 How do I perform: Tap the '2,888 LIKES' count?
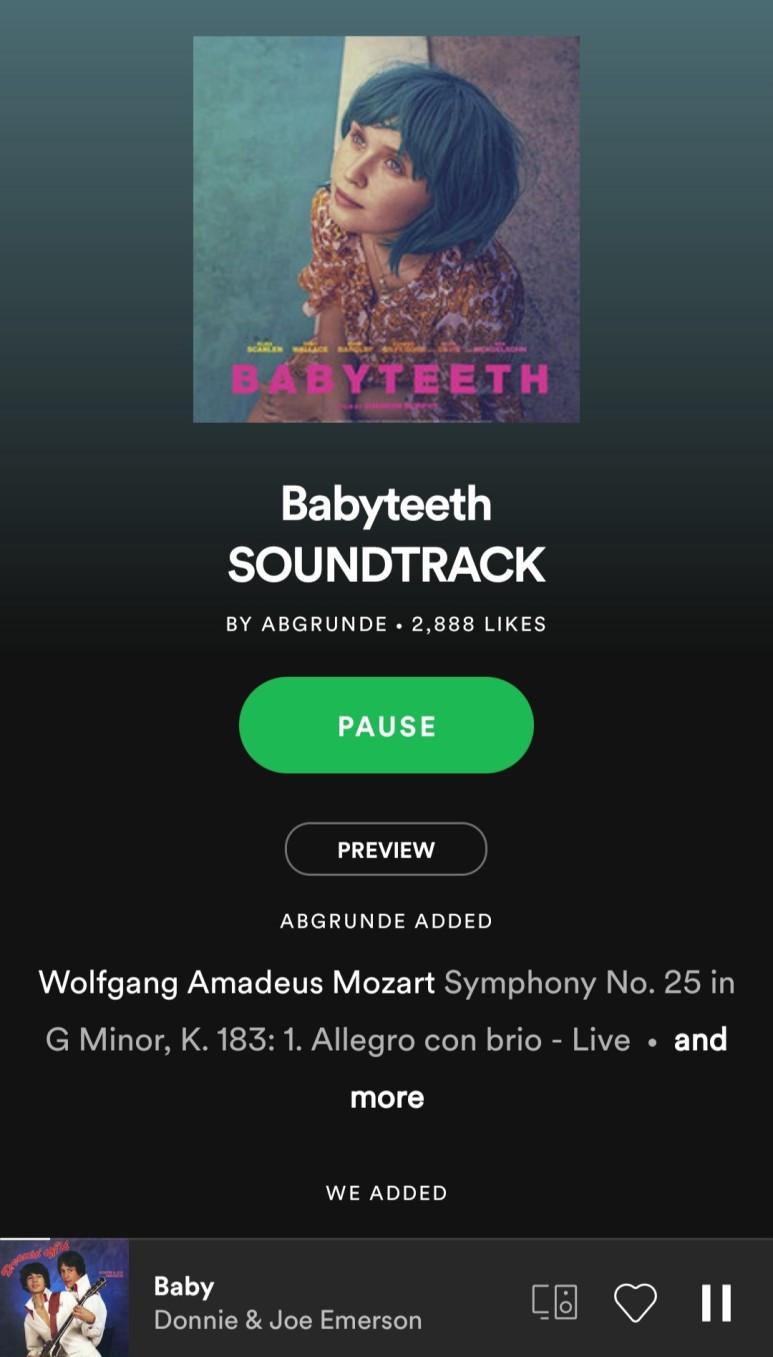(479, 624)
